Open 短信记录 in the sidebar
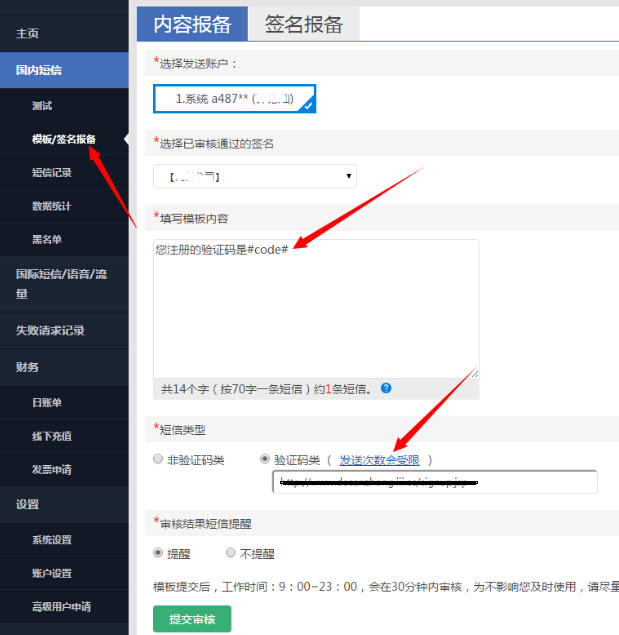 click(x=52, y=173)
